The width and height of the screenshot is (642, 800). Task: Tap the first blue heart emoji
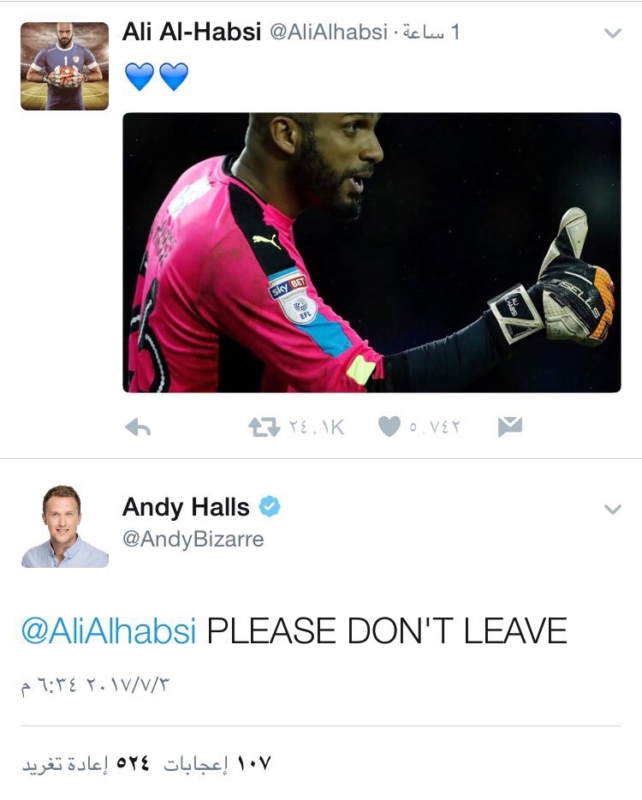(139, 77)
